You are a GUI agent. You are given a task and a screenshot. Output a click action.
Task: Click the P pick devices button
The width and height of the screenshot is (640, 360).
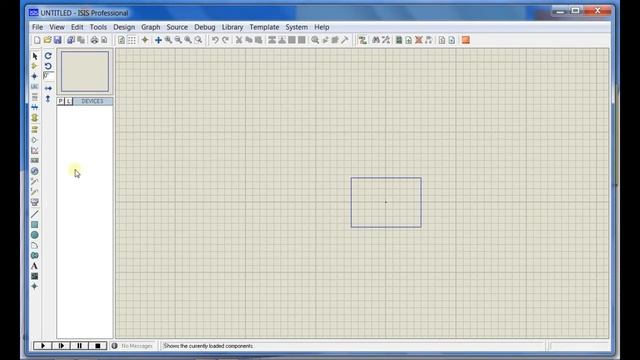[x=61, y=101]
